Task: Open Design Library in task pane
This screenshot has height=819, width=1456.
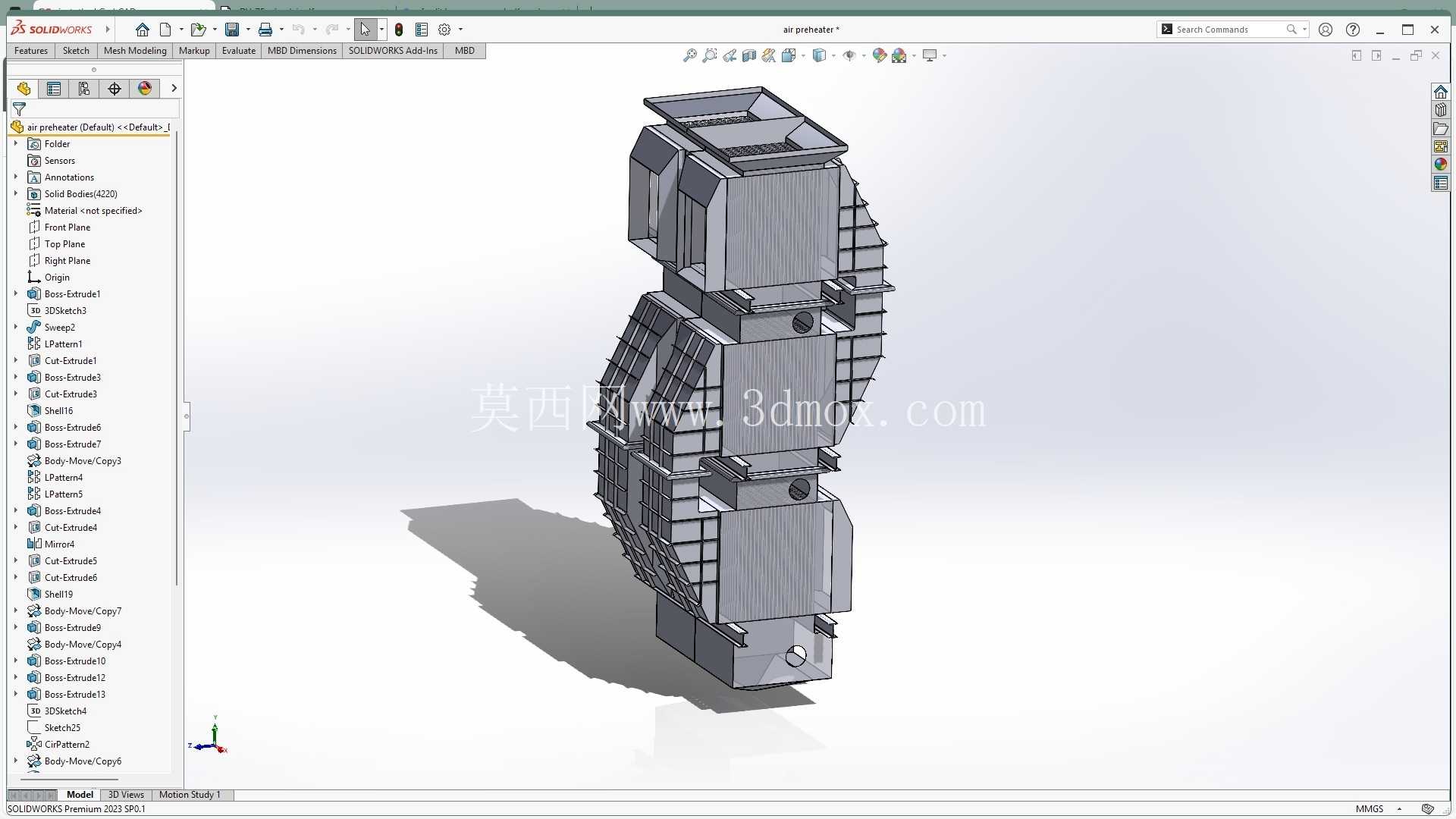Action: (1440, 110)
